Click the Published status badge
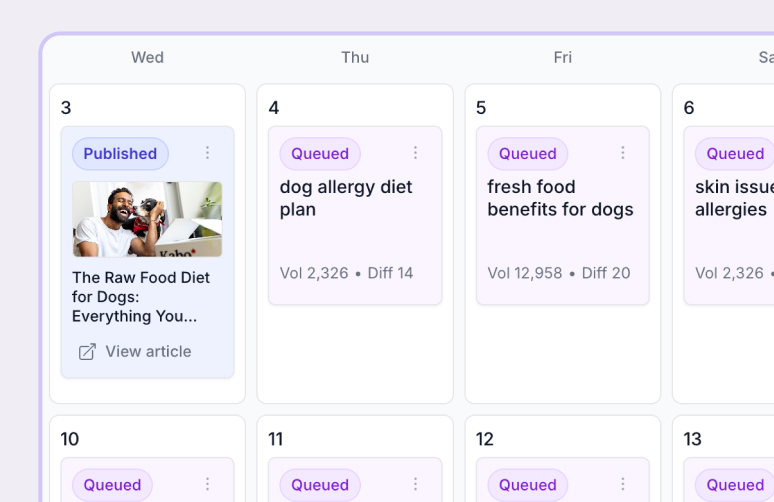Viewport: 774px width, 502px height. point(120,154)
